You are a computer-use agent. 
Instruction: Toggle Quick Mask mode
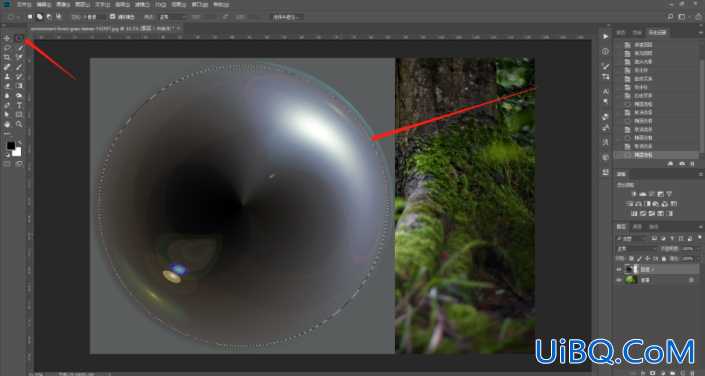7,164
